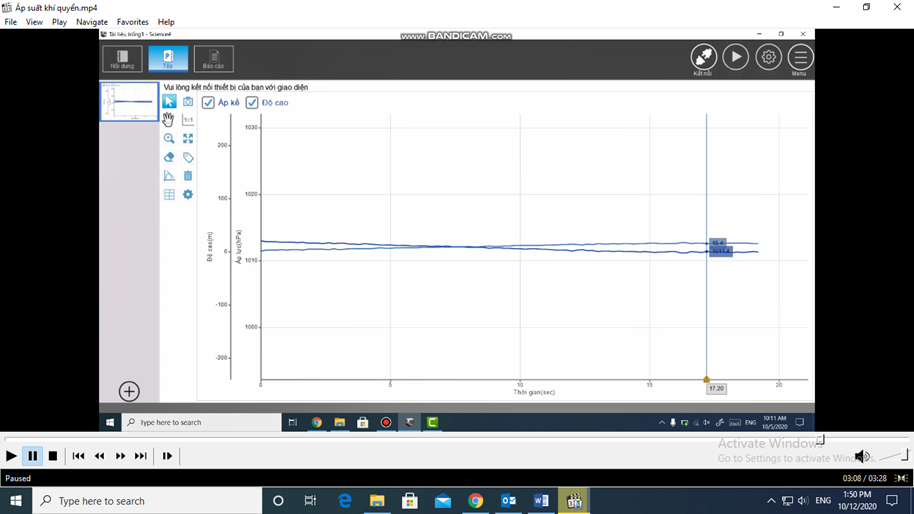The height and width of the screenshot is (514, 914).
Task: Open the View menu
Action: pos(34,22)
